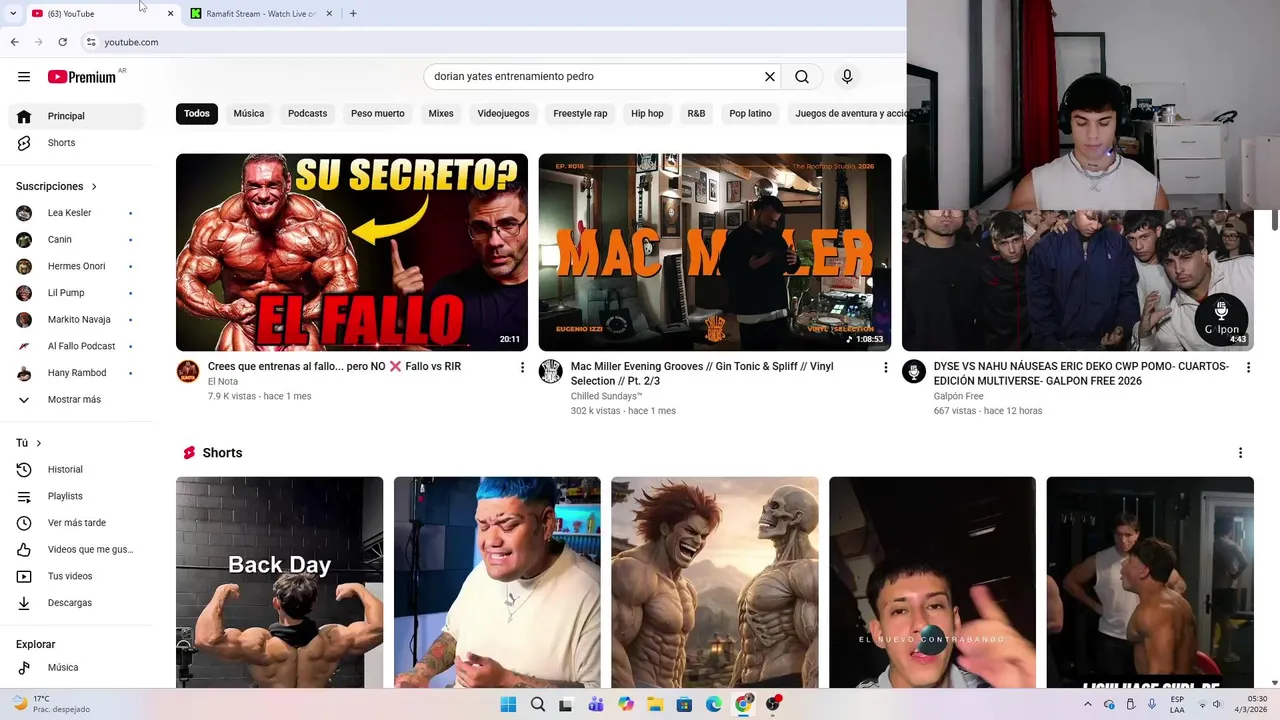Open a new browser tab

pyautogui.click(x=353, y=14)
